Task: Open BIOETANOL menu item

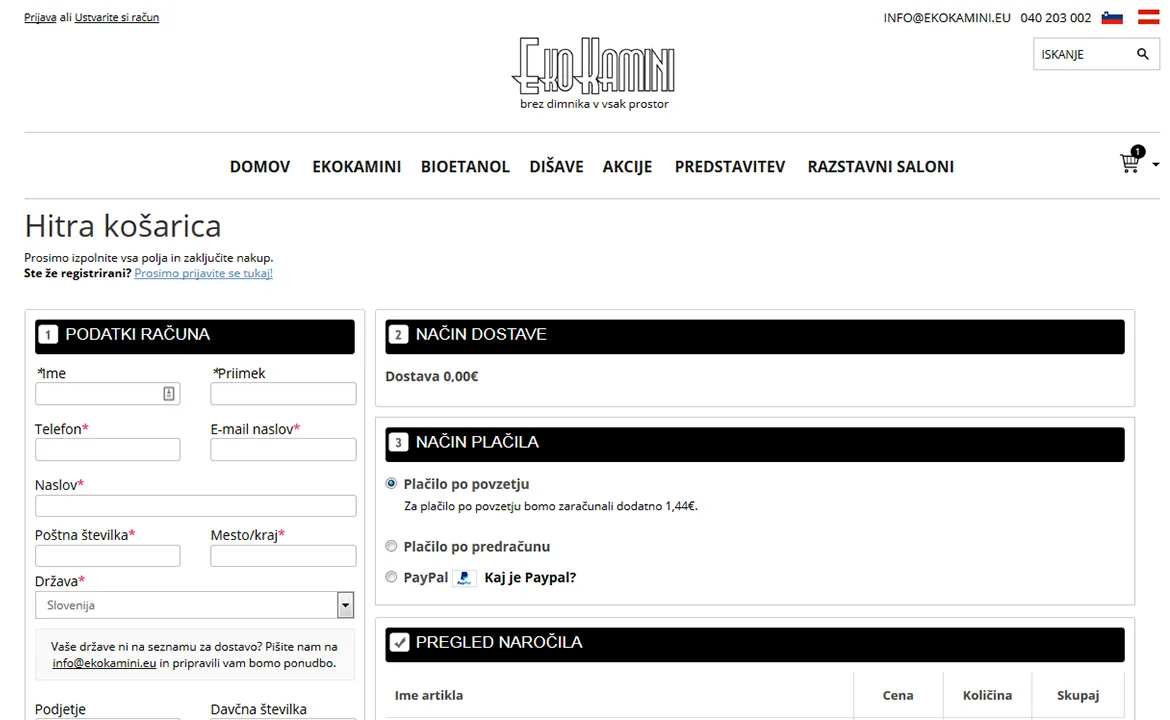Action: pos(465,166)
